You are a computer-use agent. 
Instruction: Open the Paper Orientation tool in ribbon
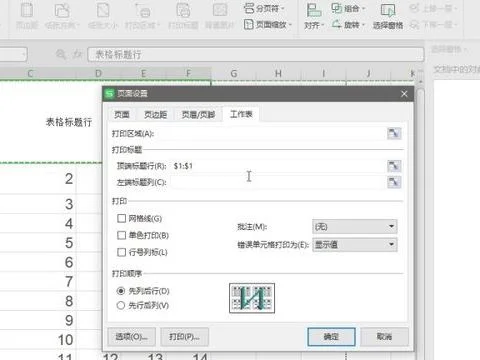point(62,16)
